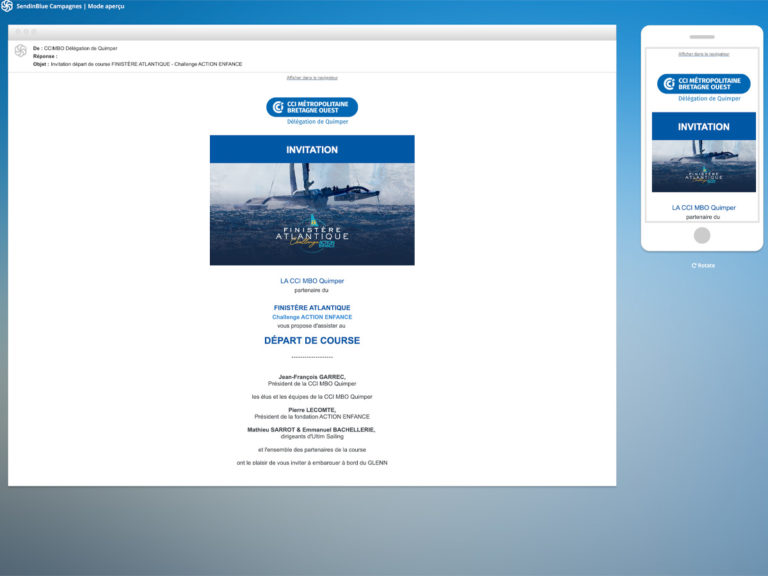
Task: Click the INVITATION banner in desktop email
Action: [312, 149]
